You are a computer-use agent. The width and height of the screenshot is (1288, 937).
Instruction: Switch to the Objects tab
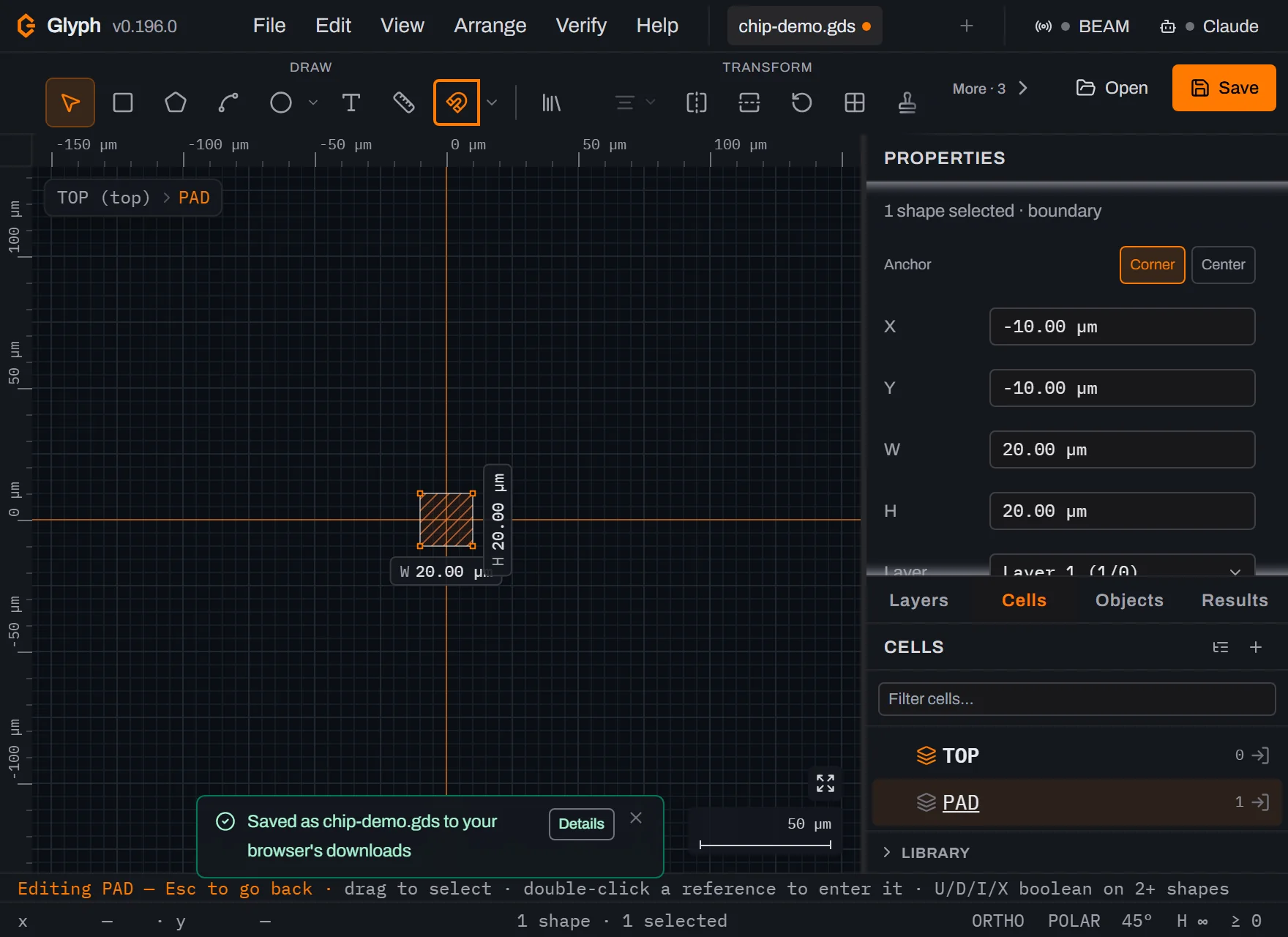click(x=1129, y=600)
